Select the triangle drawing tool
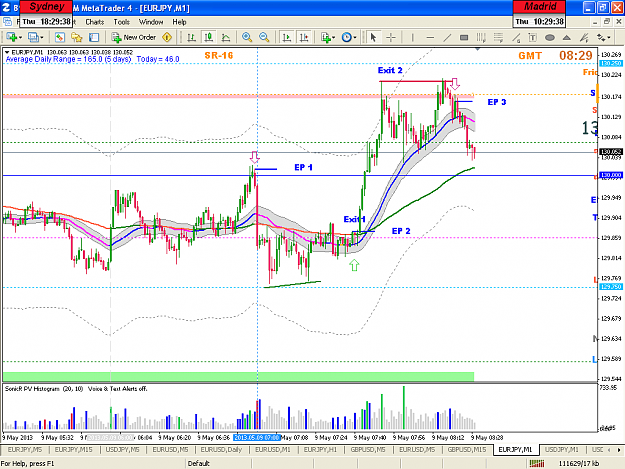The height and width of the screenshot is (469, 625). point(566,37)
